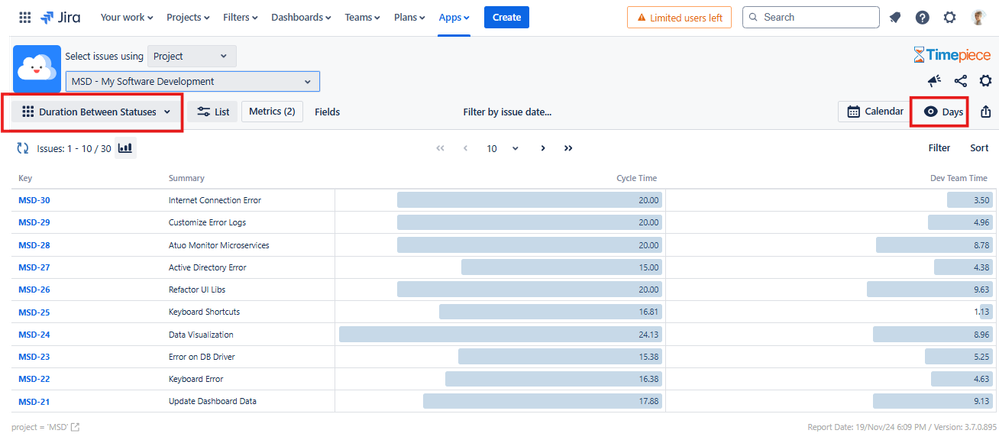
Task: Jump to last page of results
Action: click(x=568, y=148)
